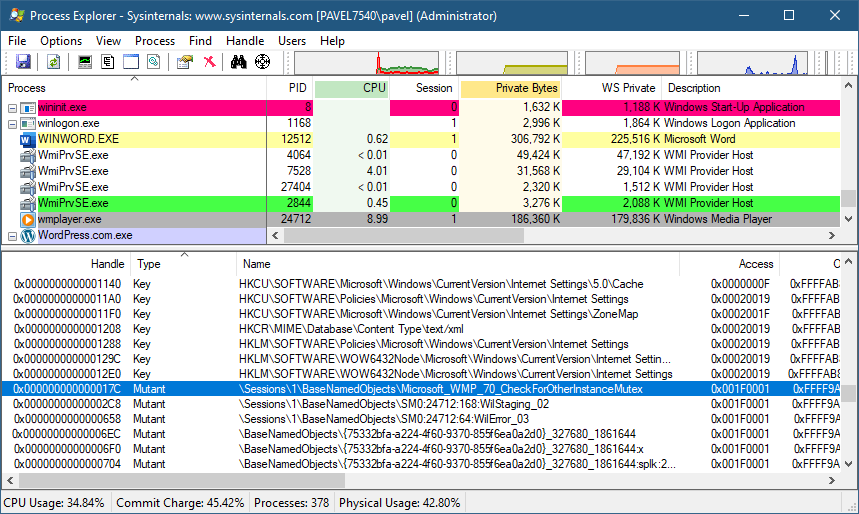This screenshot has width=859, height=514.
Task: Click the icon of WmiPrvSE.exe PID 27404
Action: 27,187
